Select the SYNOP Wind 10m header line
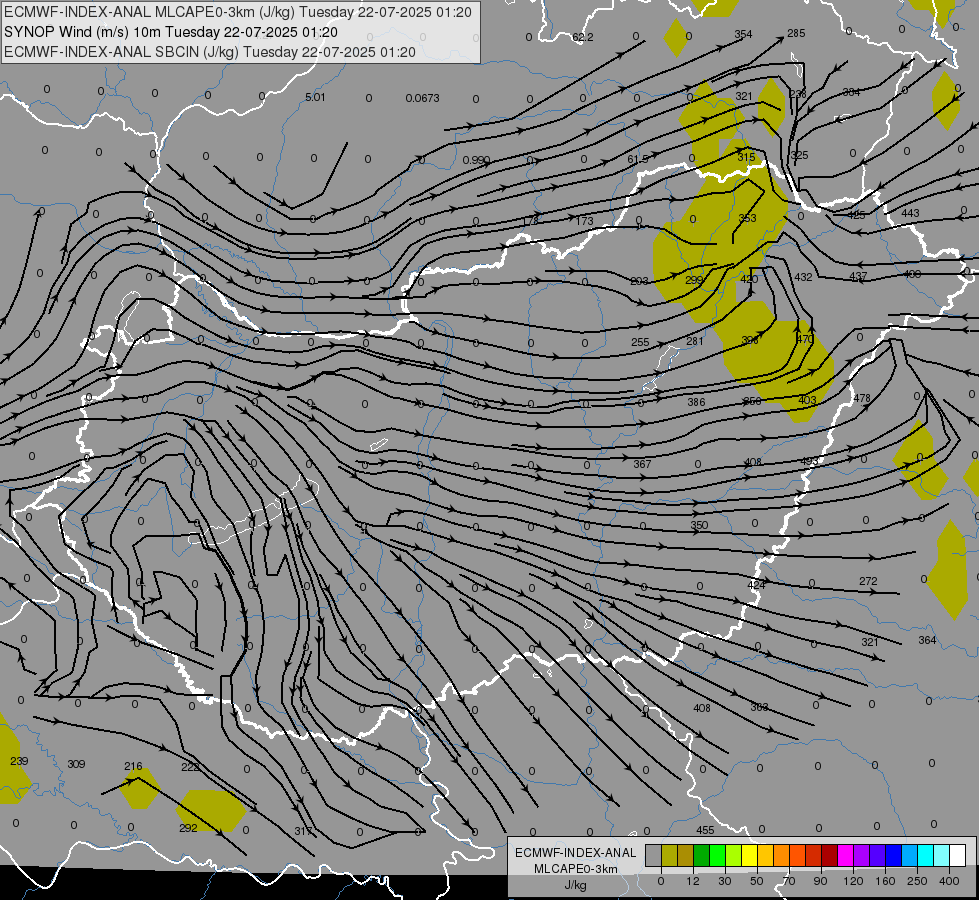Screen dimensions: 979x900 (170, 32)
